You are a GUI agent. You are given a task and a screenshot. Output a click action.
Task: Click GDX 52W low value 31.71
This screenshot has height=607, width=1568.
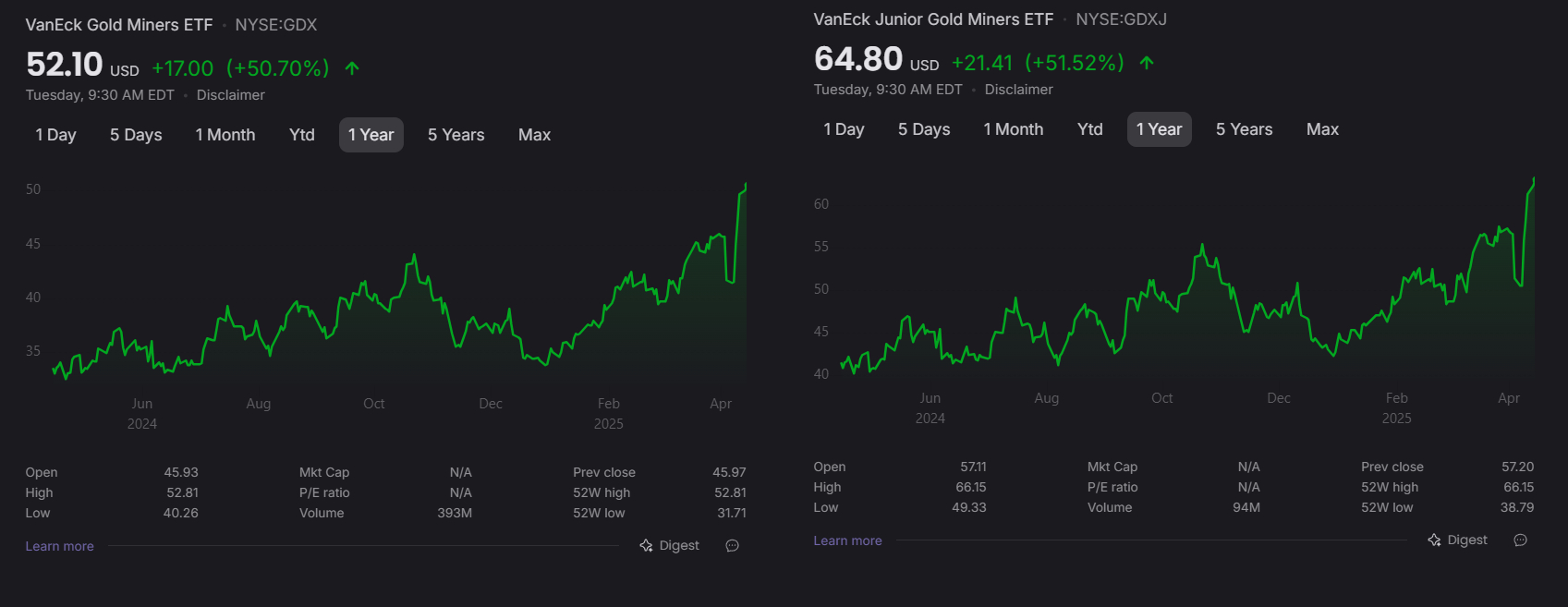click(x=732, y=513)
